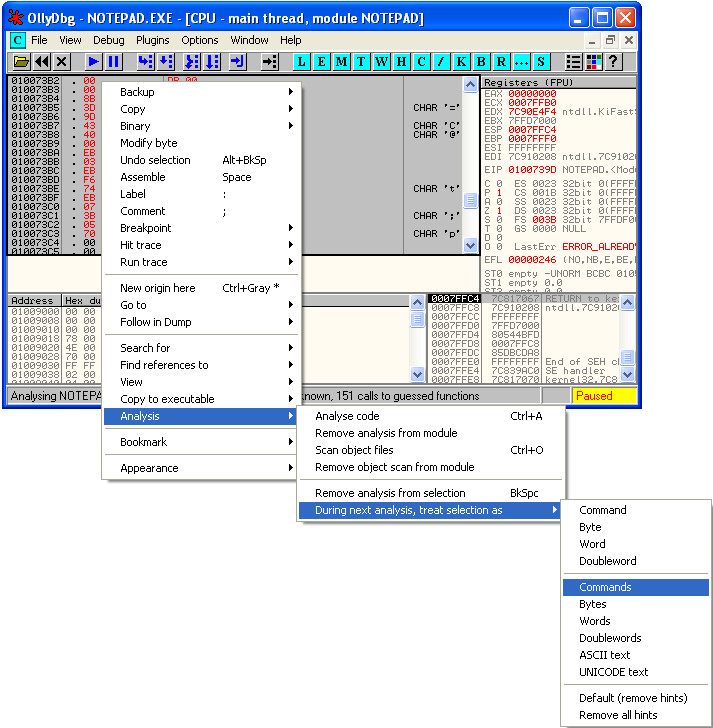This screenshot has width=713, height=728.
Task: Open CPU window with C toolbar button
Action: click(421, 61)
